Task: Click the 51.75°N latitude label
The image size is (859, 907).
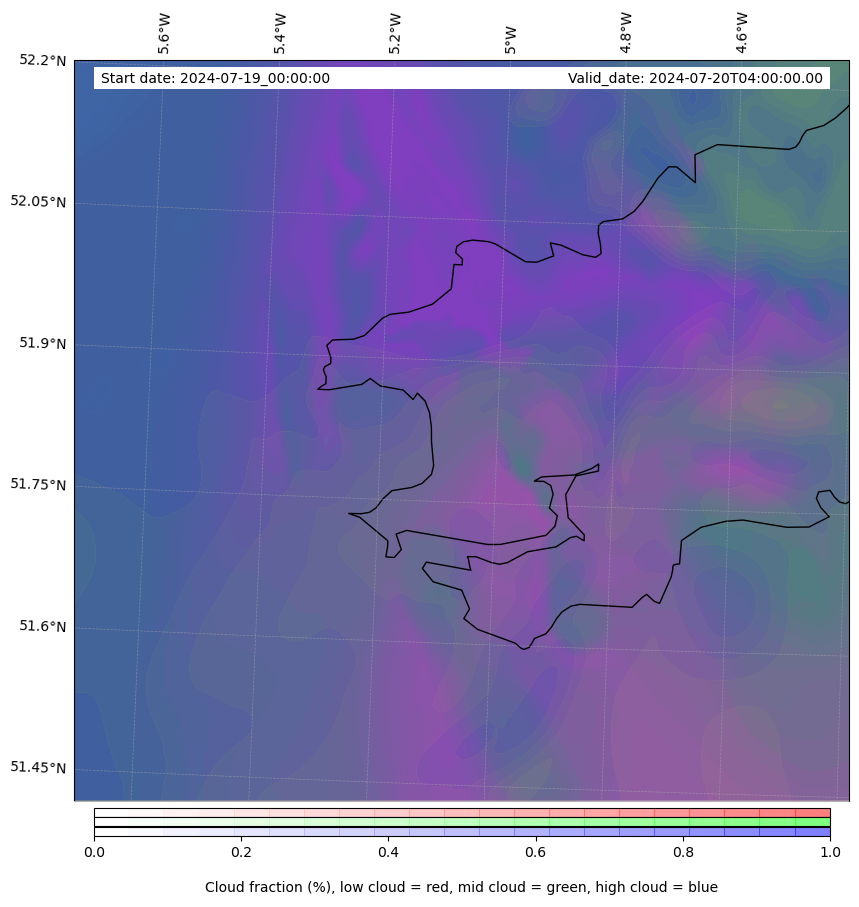Action: pos(38,484)
